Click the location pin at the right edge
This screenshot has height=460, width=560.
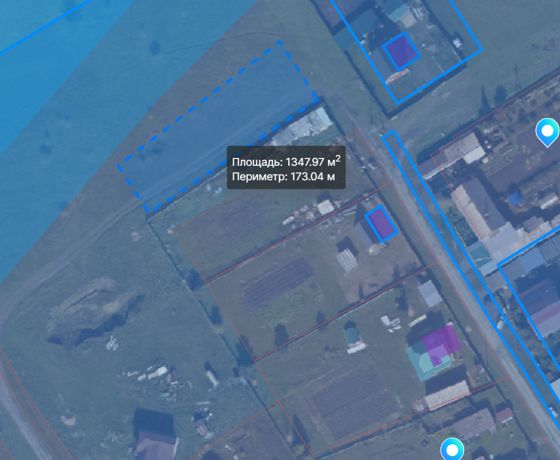tap(548, 131)
